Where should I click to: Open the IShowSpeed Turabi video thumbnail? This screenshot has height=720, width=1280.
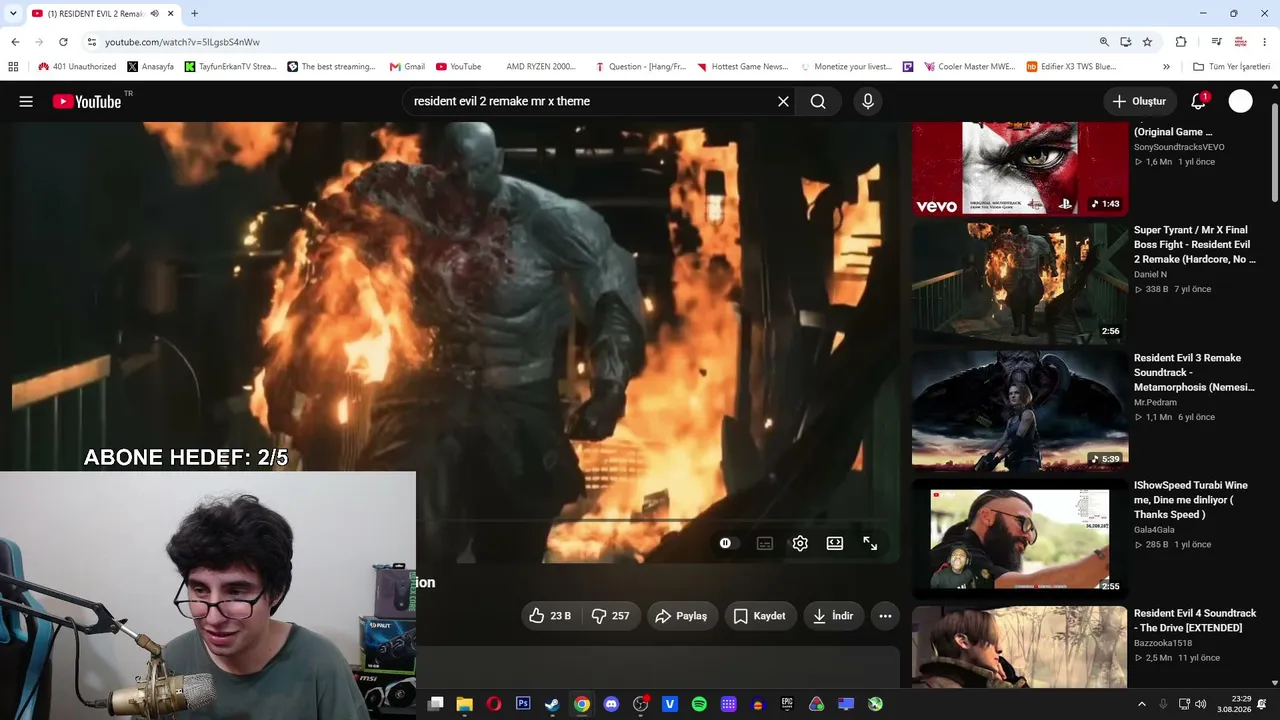click(1019, 538)
